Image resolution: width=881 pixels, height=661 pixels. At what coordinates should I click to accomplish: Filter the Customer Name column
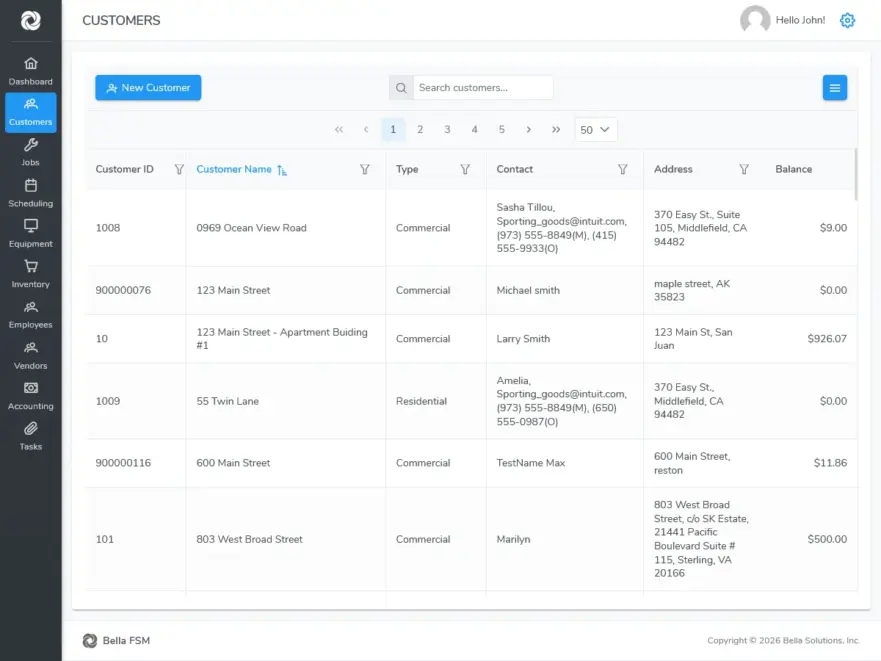(x=365, y=169)
